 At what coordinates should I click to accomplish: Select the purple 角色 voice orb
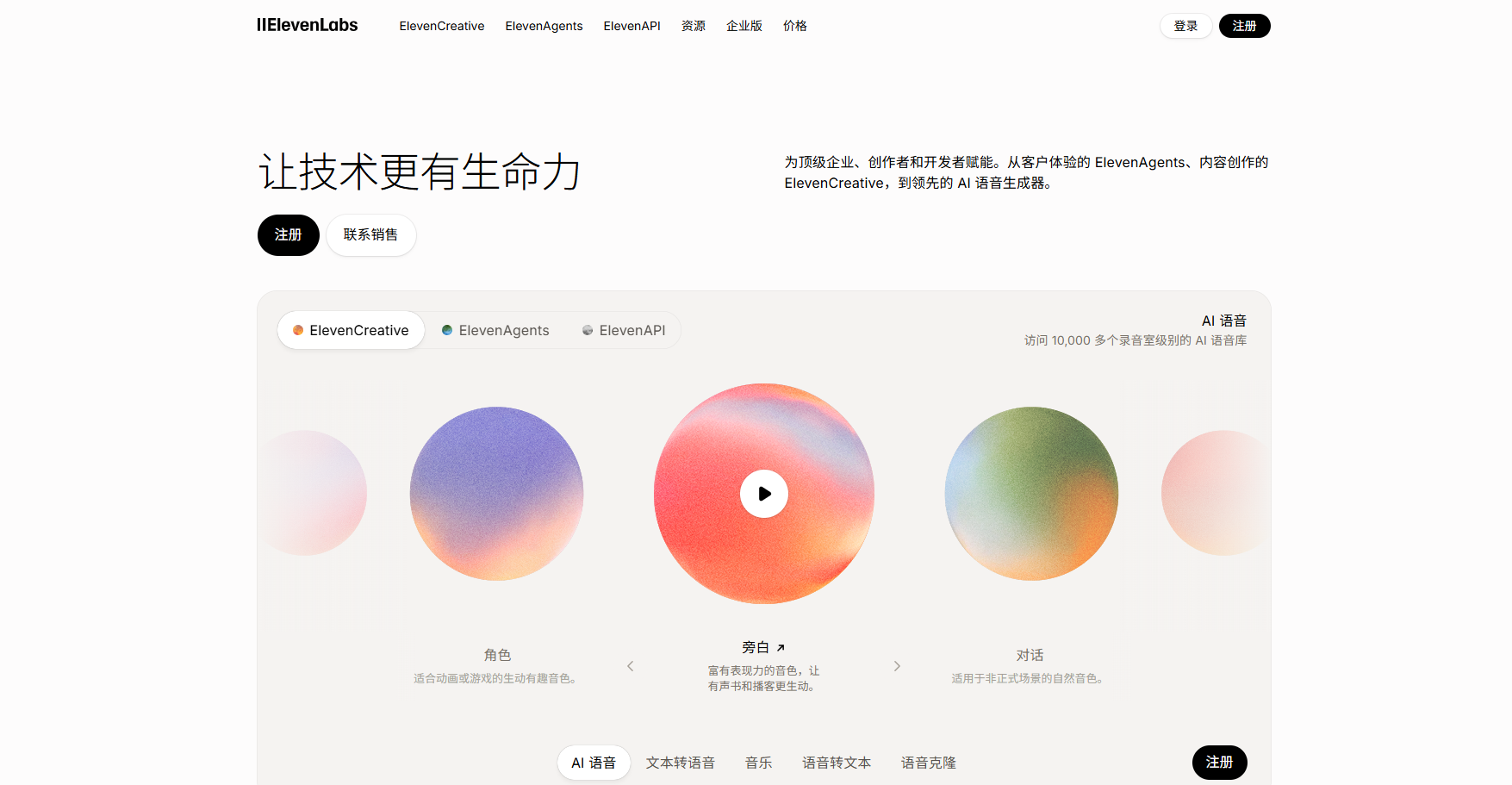(497, 494)
